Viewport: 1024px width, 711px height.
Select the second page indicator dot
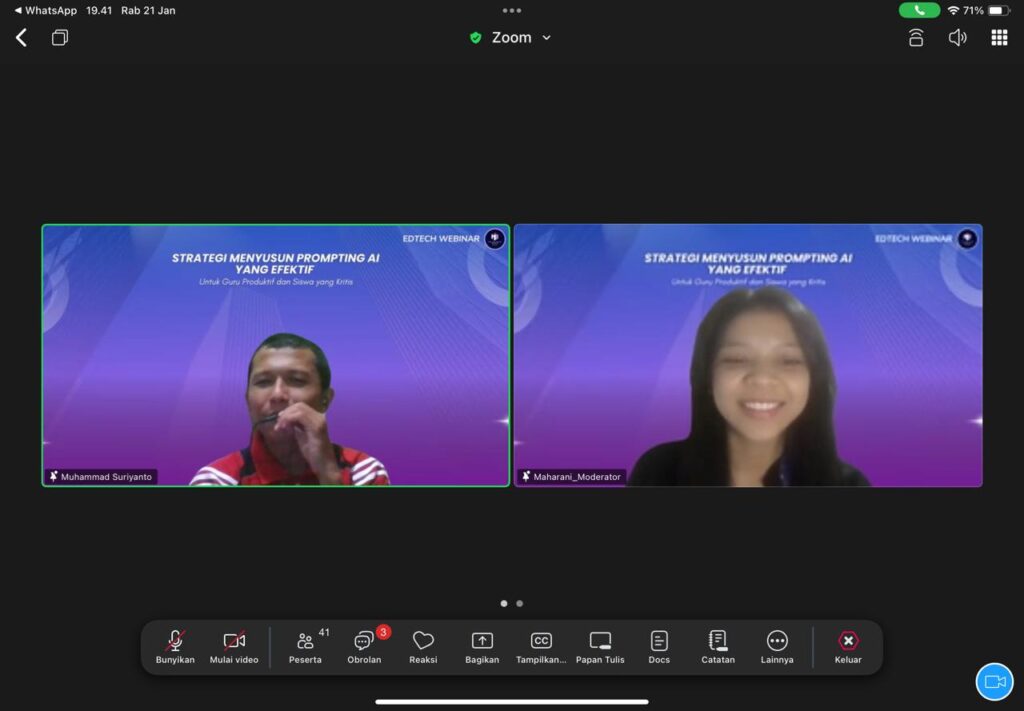(519, 603)
